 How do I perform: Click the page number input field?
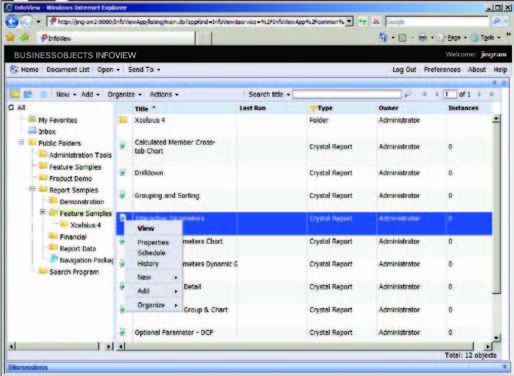coord(450,95)
